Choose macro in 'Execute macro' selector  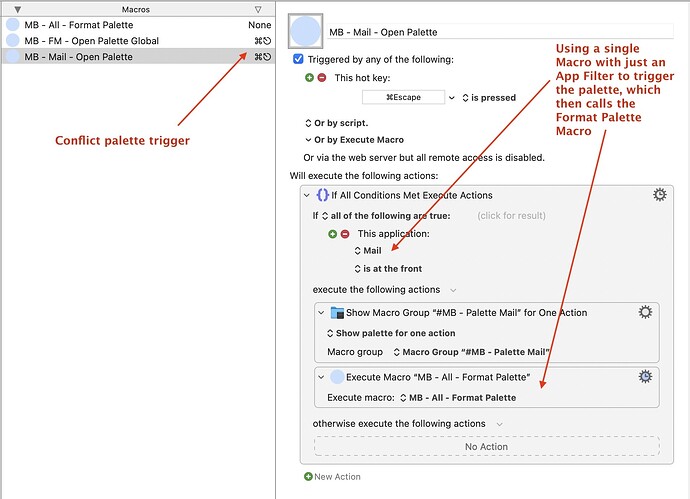[x=458, y=398]
